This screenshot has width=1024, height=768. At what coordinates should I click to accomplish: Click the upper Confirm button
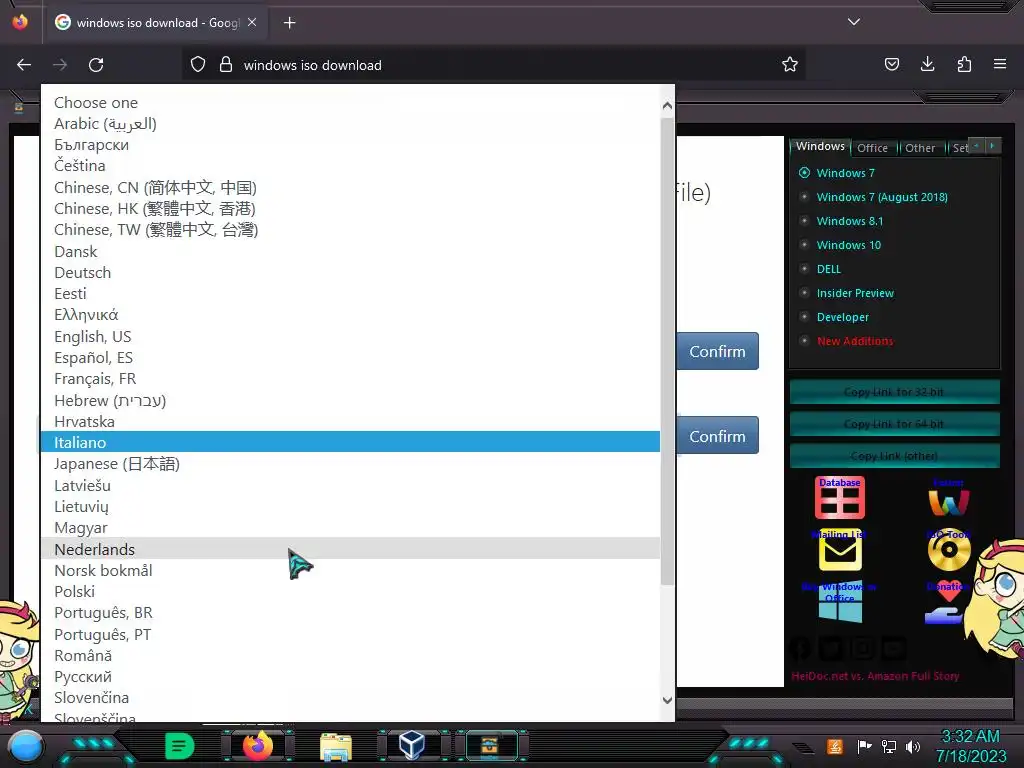[717, 351]
